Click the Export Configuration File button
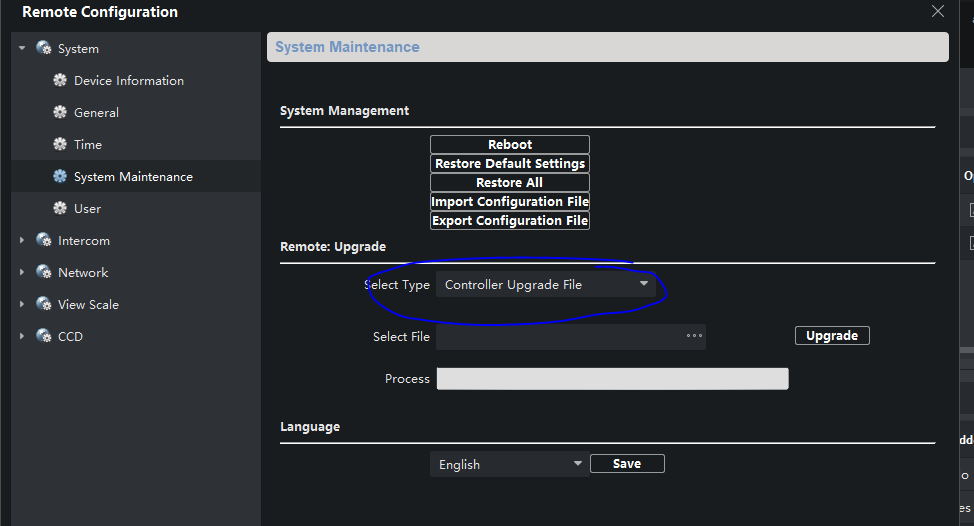The width and height of the screenshot is (974, 526). pyautogui.click(x=510, y=221)
